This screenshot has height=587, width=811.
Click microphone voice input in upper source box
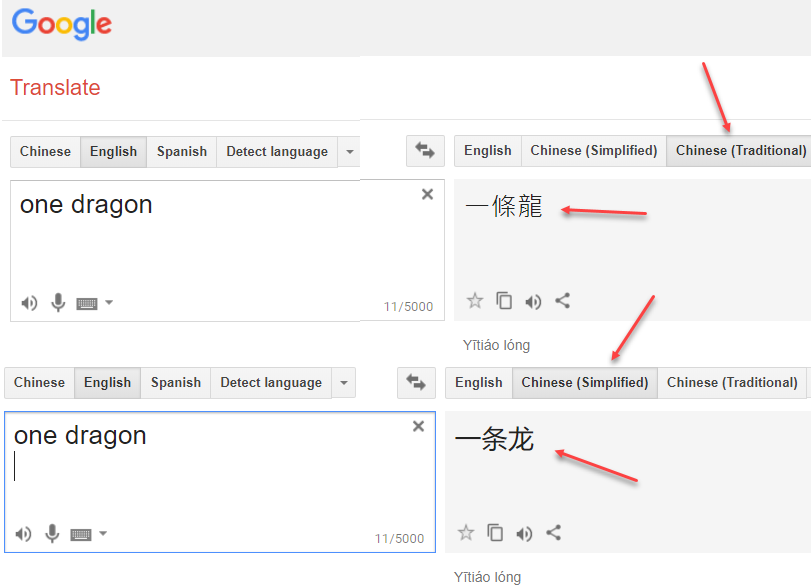coord(58,303)
